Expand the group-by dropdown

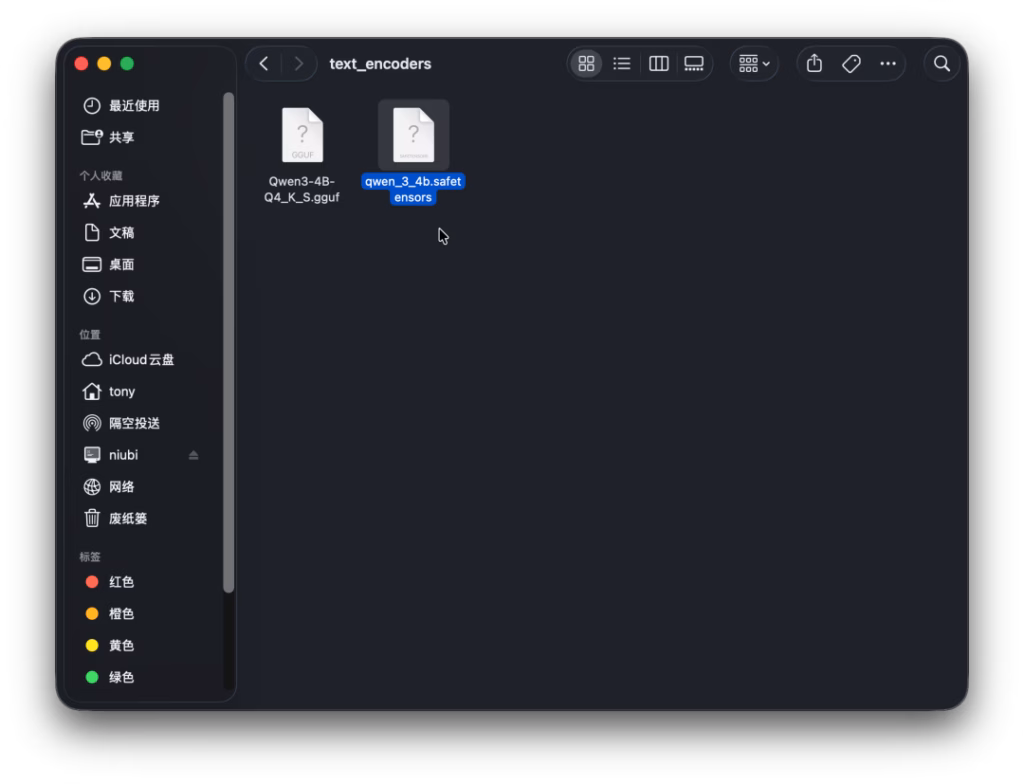754,64
